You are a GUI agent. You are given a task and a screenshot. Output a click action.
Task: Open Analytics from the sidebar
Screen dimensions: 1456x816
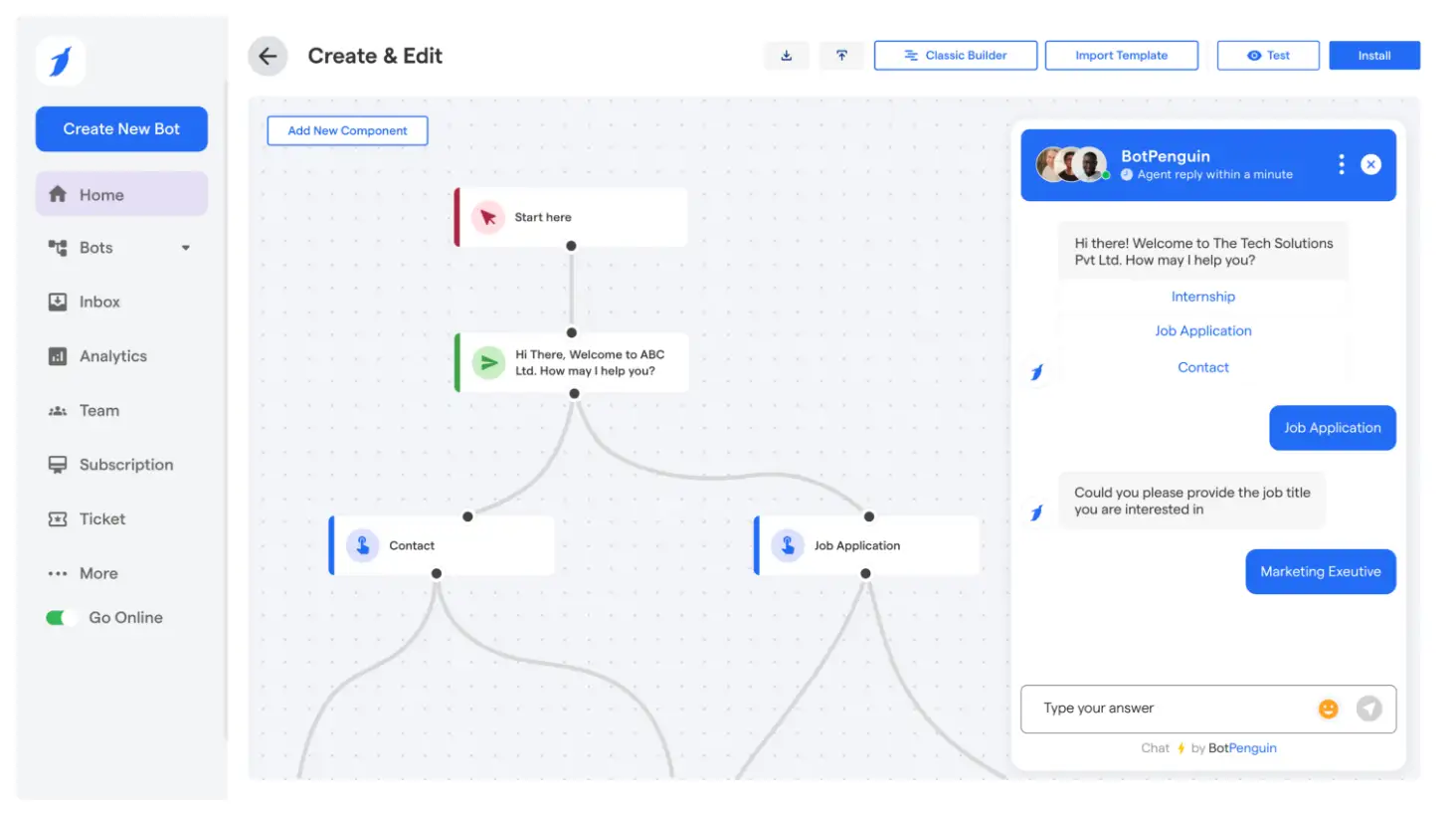pos(112,355)
